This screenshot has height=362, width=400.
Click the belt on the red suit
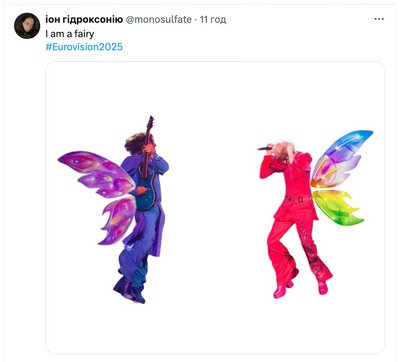[298, 199]
